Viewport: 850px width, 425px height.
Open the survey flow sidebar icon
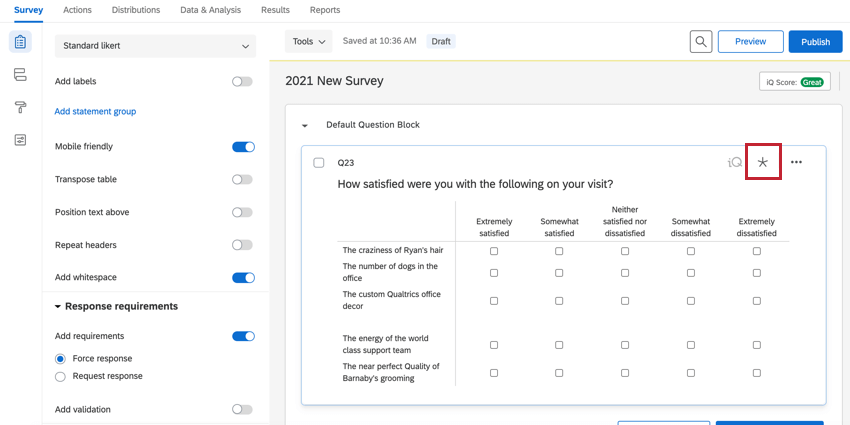pos(20,75)
